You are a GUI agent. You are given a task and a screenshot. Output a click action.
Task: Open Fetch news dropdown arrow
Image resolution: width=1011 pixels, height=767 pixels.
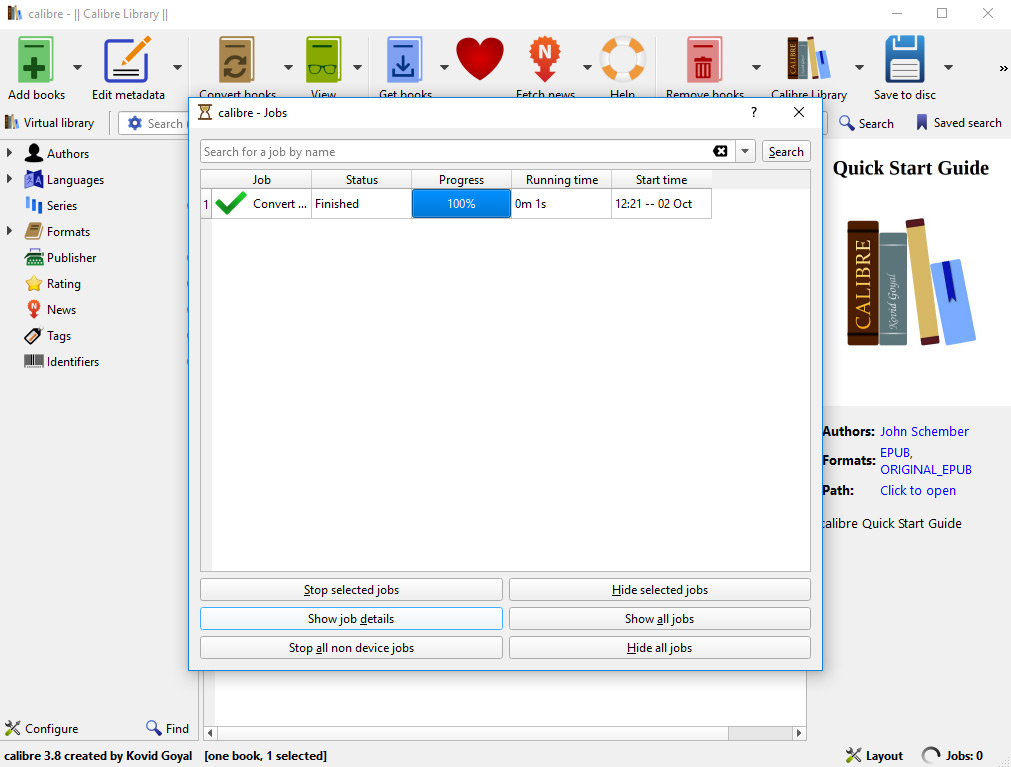pyautogui.click(x=587, y=67)
